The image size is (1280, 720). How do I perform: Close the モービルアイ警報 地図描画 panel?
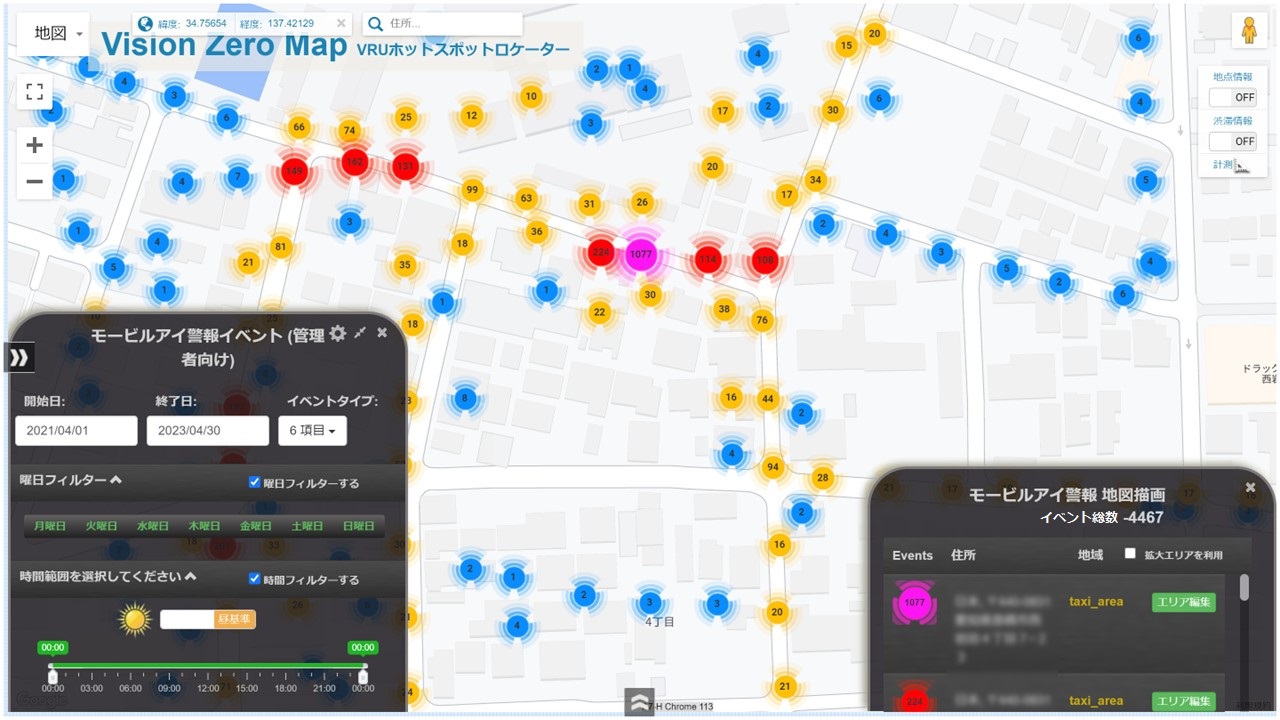[x=1250, y=487]
